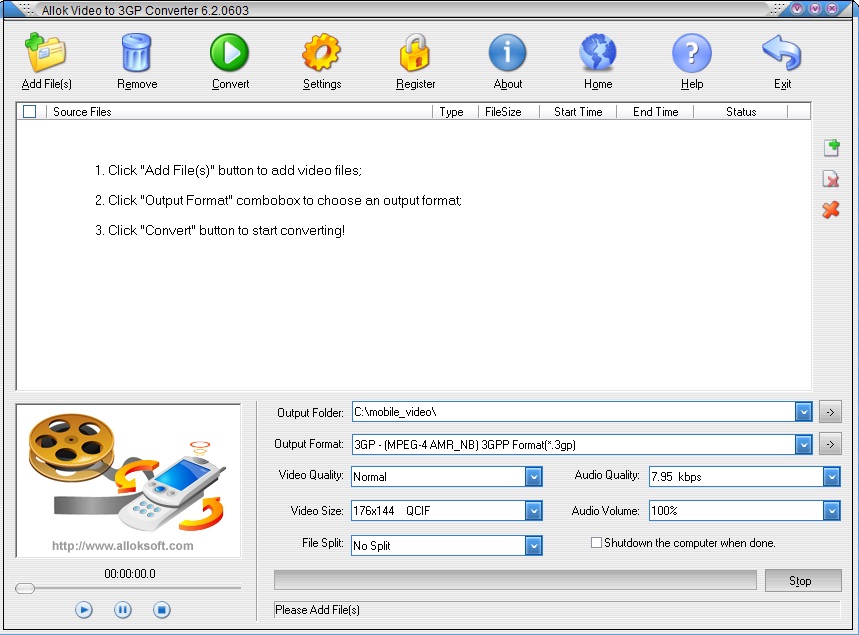
Task: Open the File Split dropdown
Action: (534, 546)
